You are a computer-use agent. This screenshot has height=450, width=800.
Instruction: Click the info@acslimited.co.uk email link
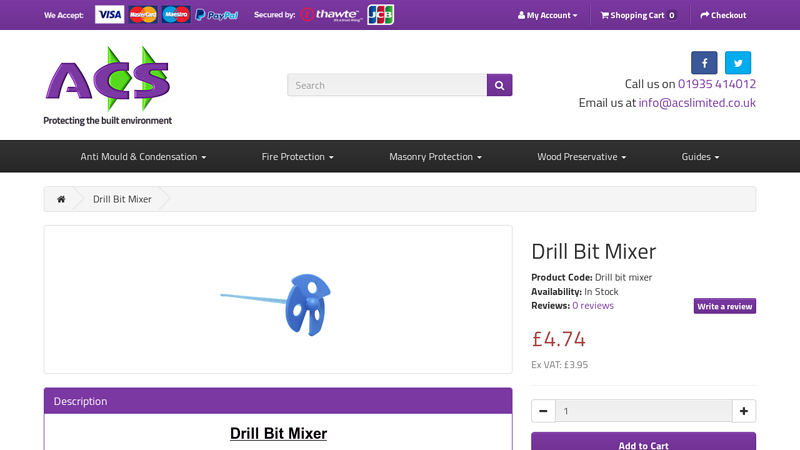pyautogui.click(x=697, y=103)
